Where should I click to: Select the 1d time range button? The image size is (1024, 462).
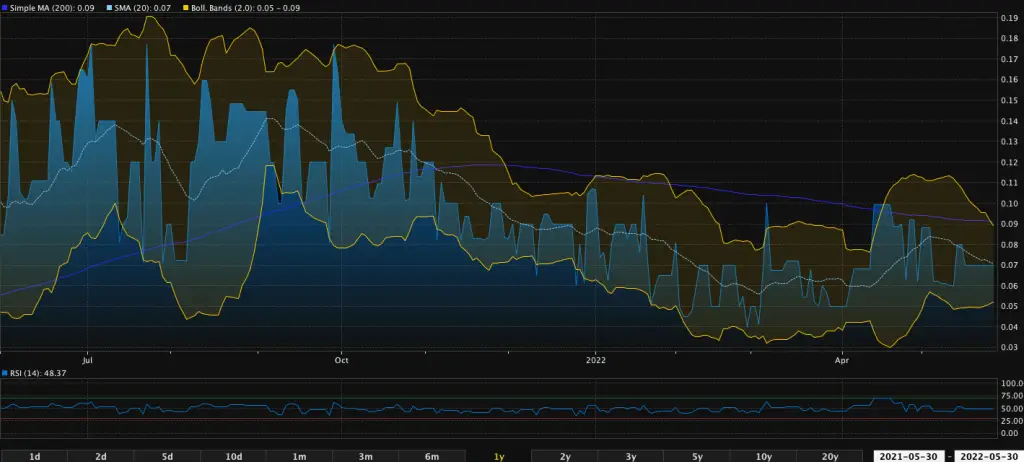[34, 456]
